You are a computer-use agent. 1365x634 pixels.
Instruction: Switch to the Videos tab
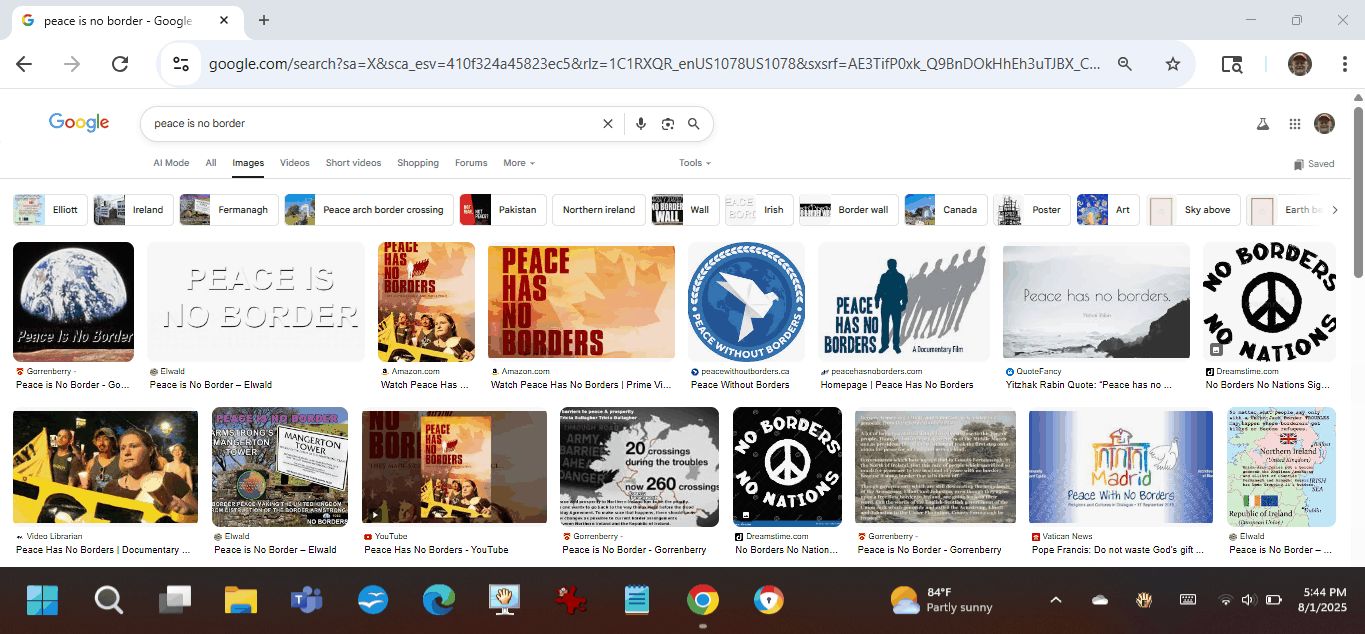(294, 163)
